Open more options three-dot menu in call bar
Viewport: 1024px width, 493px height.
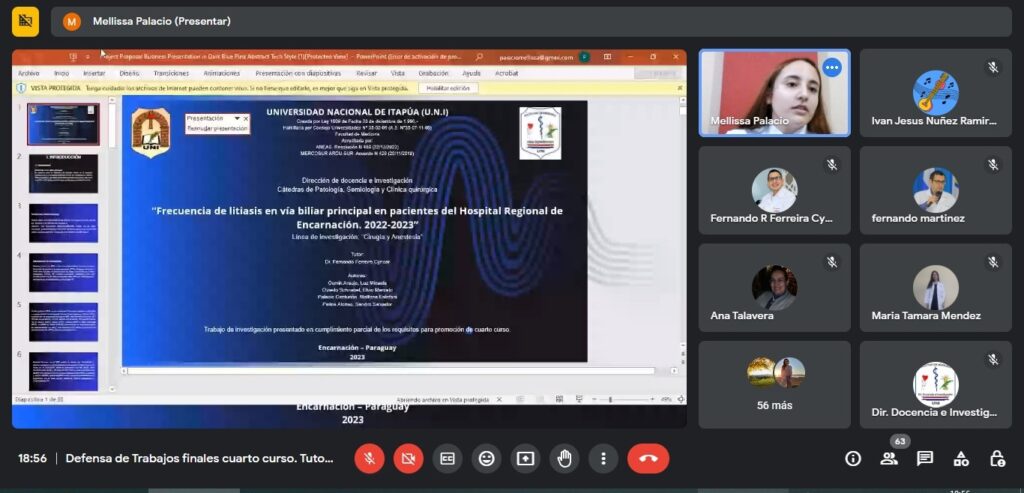coord(603,458)
